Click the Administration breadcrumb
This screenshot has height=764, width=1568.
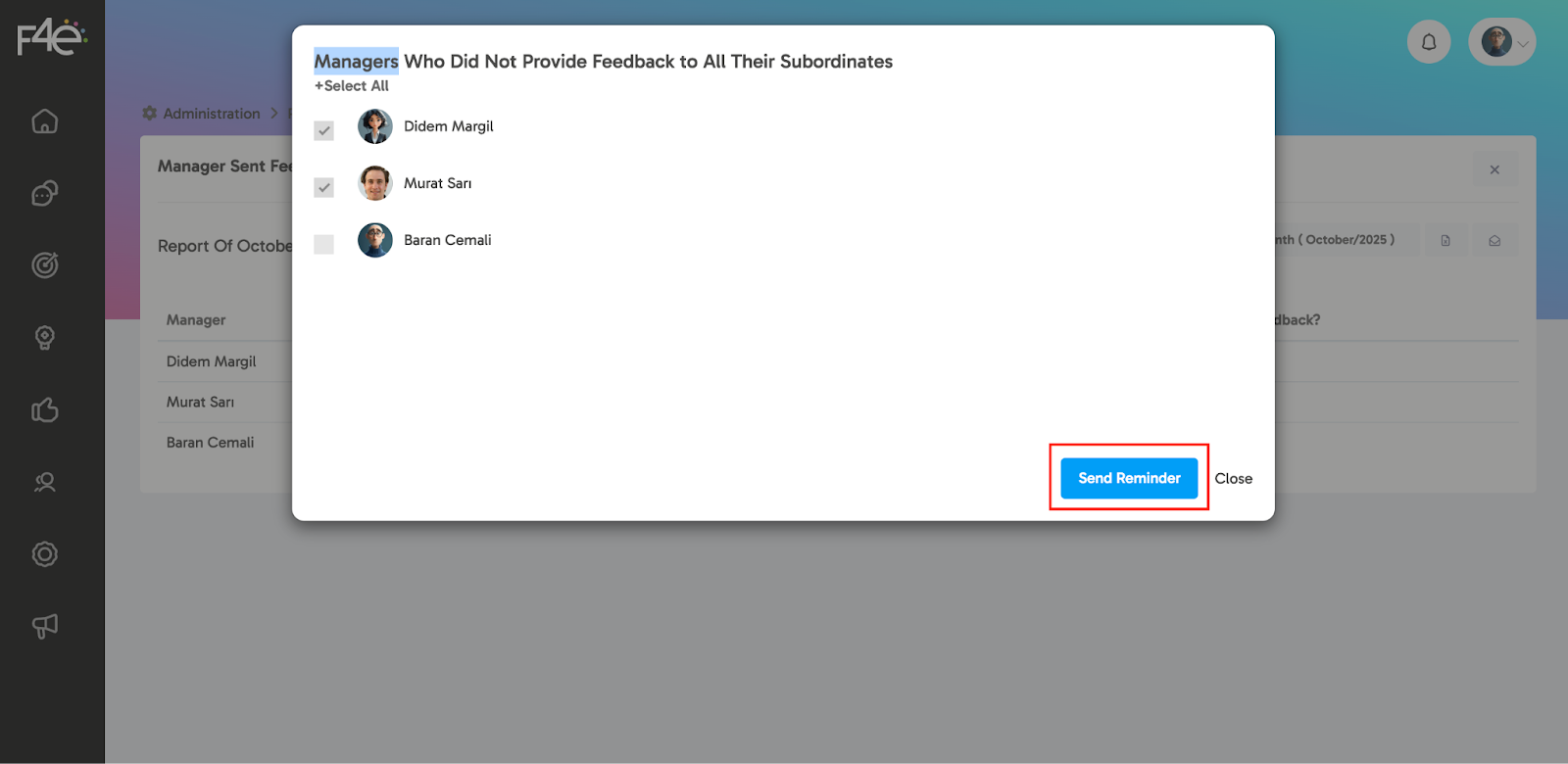coord(211,114)
